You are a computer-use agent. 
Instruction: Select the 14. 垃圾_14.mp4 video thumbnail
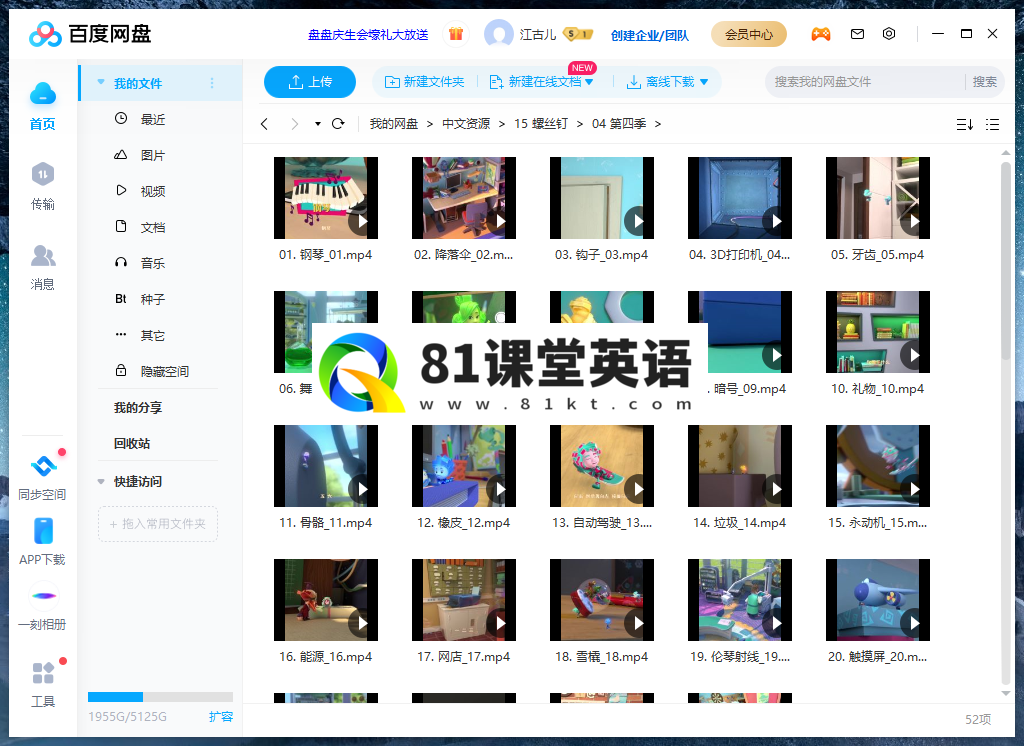(x=740, y=466)
